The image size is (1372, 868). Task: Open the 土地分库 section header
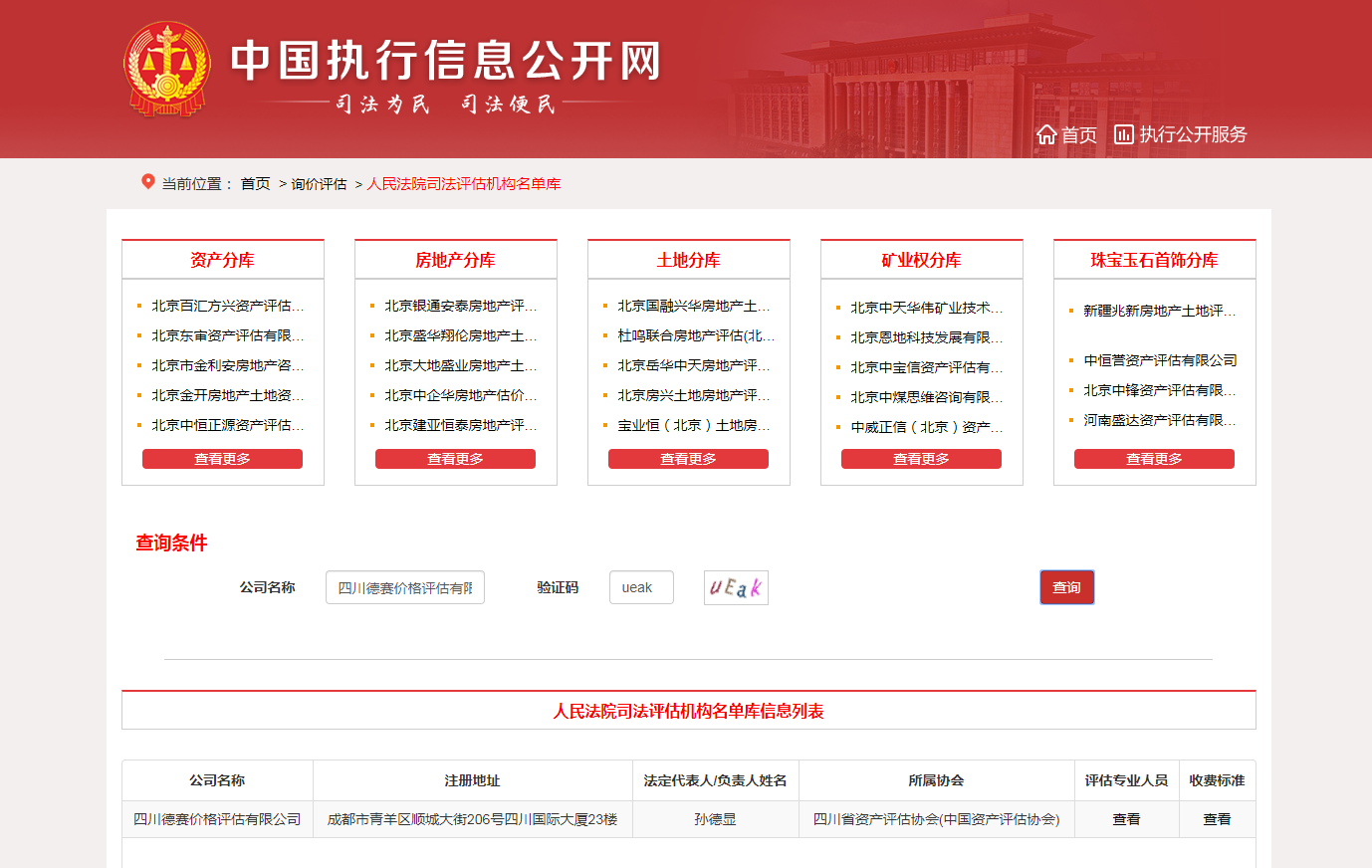click(x=688, y=260)
